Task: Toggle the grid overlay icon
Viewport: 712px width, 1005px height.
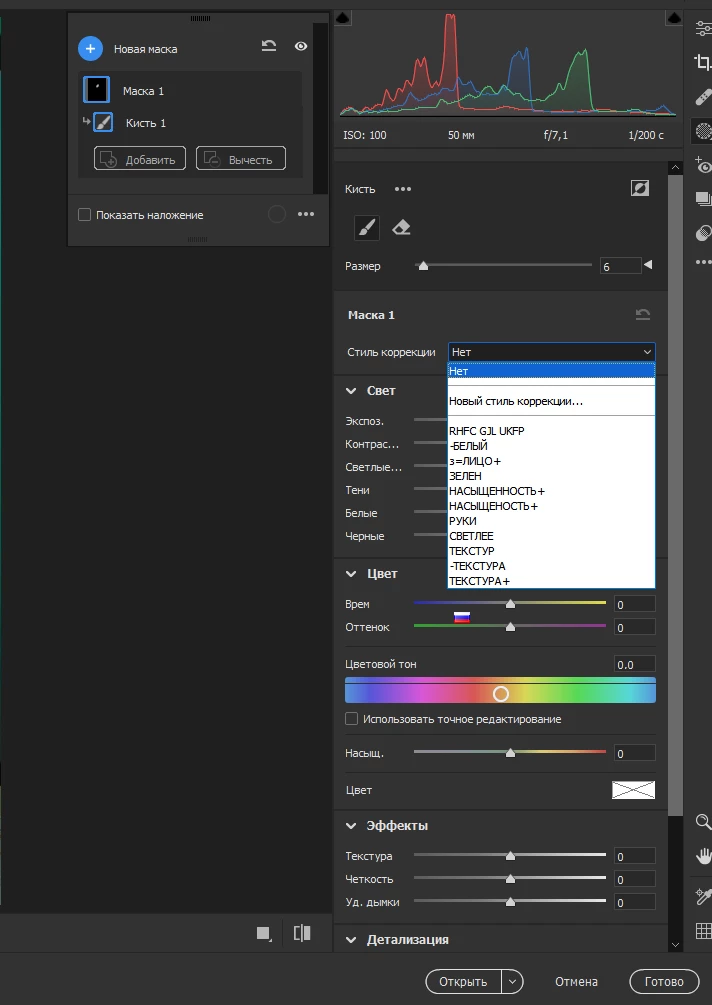Action: [703, 930]
